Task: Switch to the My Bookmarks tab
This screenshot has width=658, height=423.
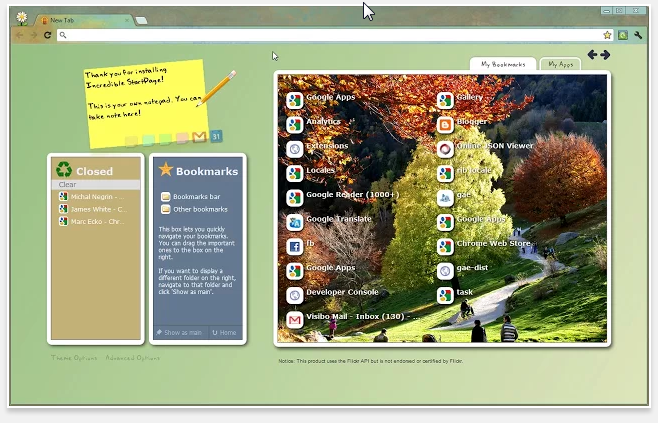Action: tap(503, 64)
